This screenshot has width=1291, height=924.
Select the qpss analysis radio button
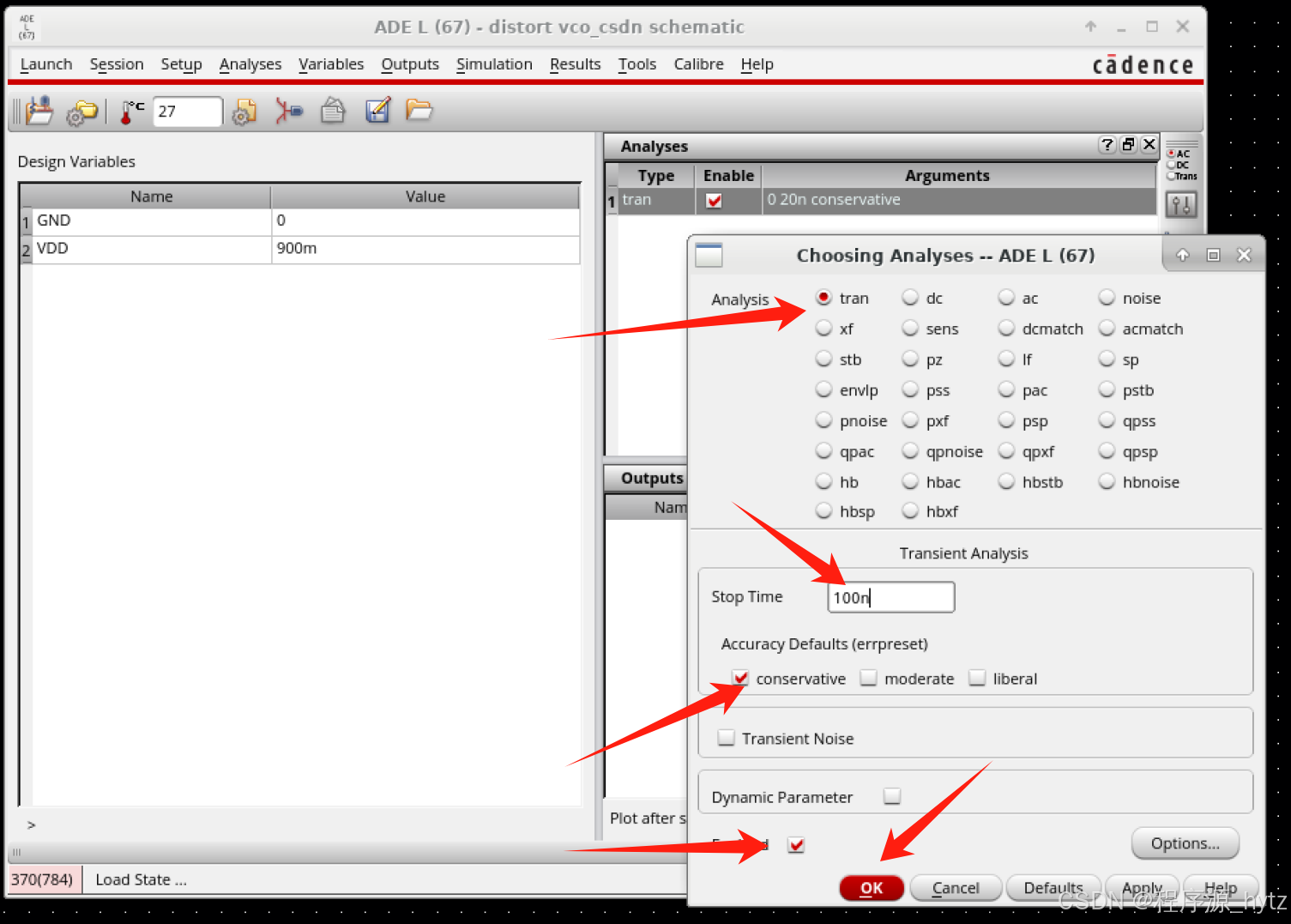click(x=1107, y=421)
